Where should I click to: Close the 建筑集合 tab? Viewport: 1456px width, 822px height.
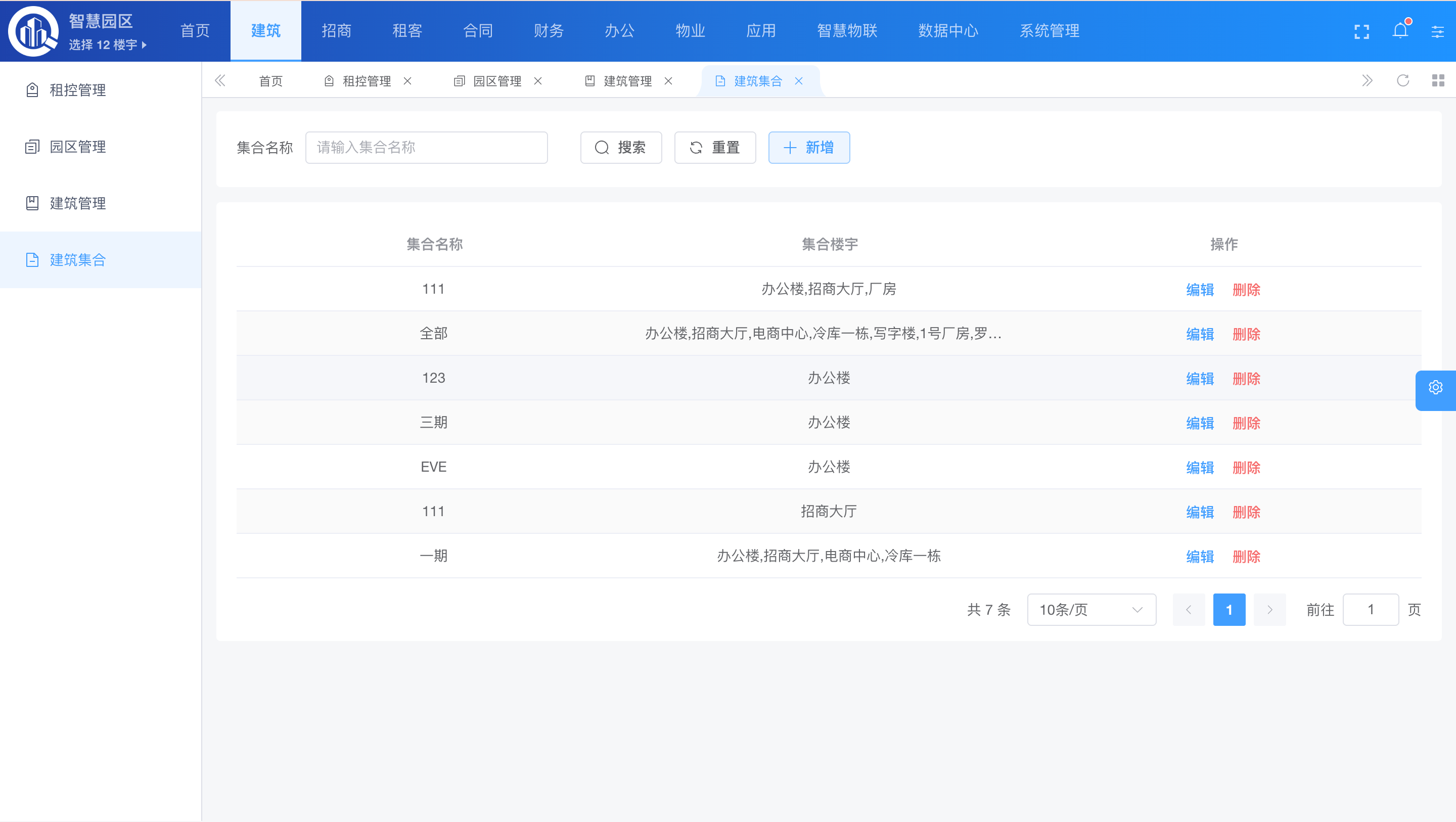point(799,81)
